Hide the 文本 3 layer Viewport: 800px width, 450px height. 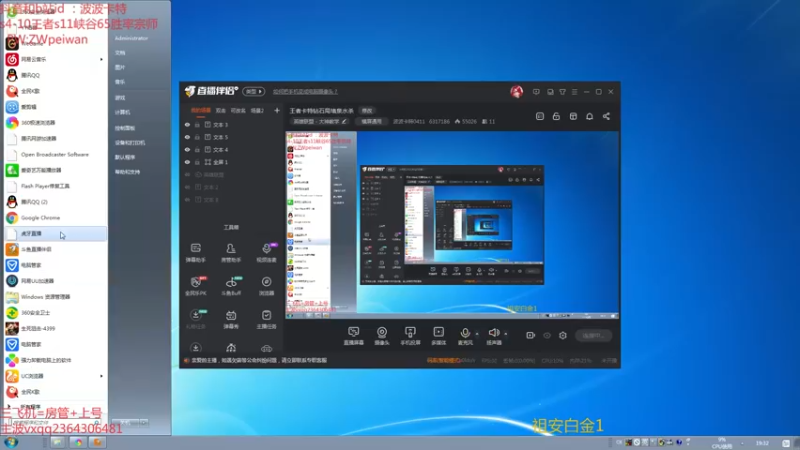[187, 124]
